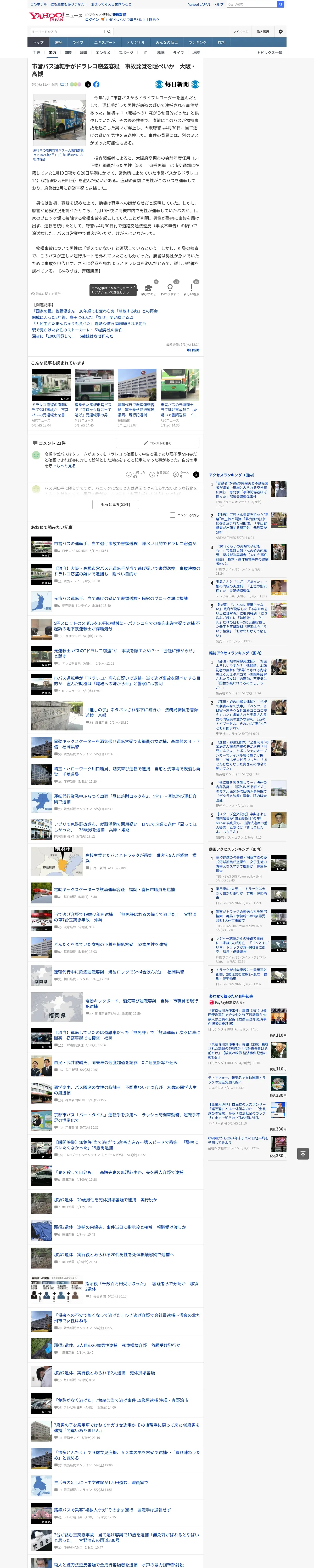Open the ランキング tab
This screenshot has width=314, height=1568.
click(198, 43)
